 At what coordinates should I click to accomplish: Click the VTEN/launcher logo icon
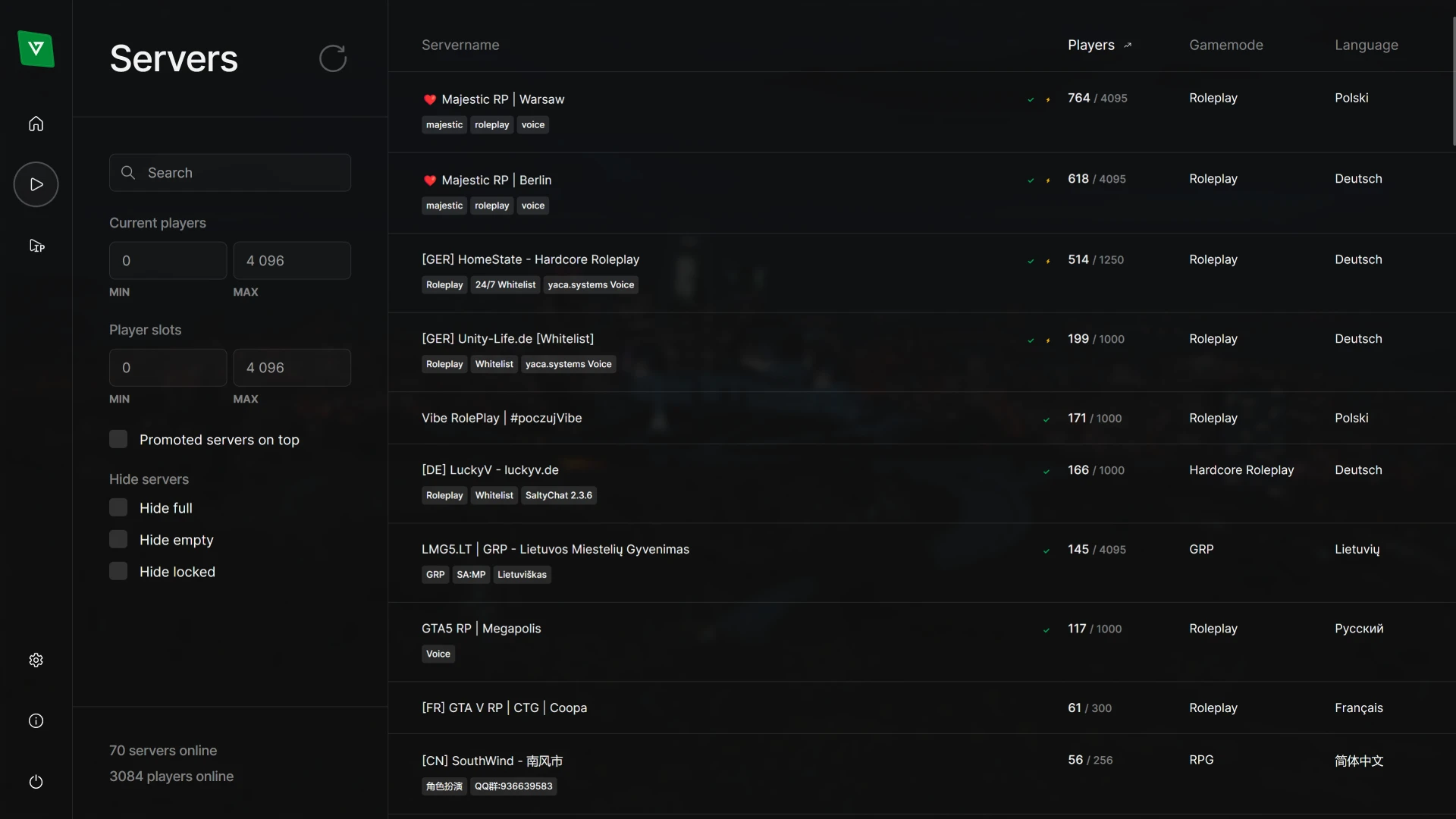(36, 48)
